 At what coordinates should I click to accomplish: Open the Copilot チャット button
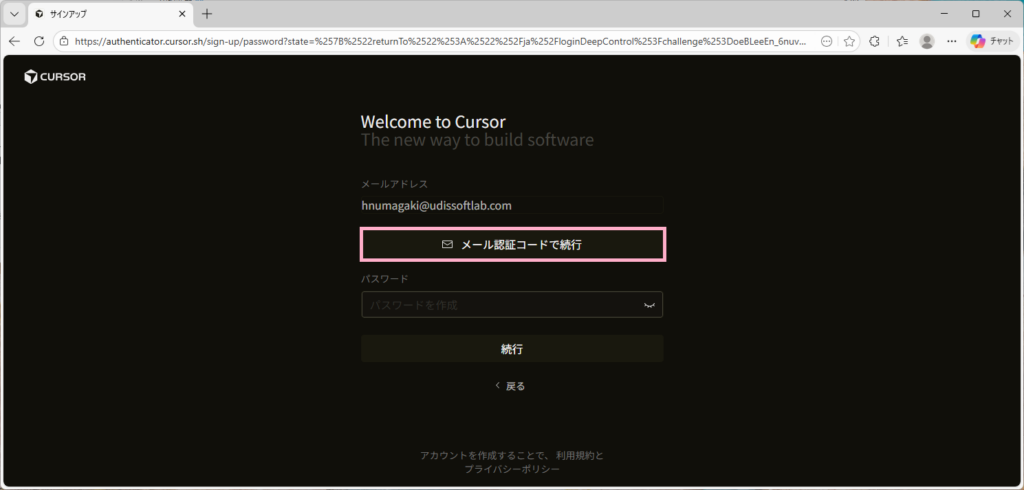point(991,41)
